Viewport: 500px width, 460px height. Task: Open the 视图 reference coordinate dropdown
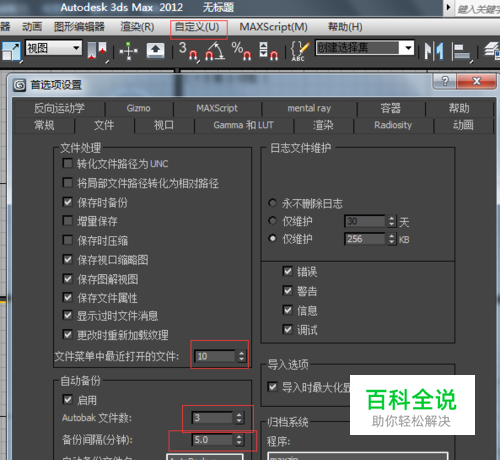[x=54, y=48]
